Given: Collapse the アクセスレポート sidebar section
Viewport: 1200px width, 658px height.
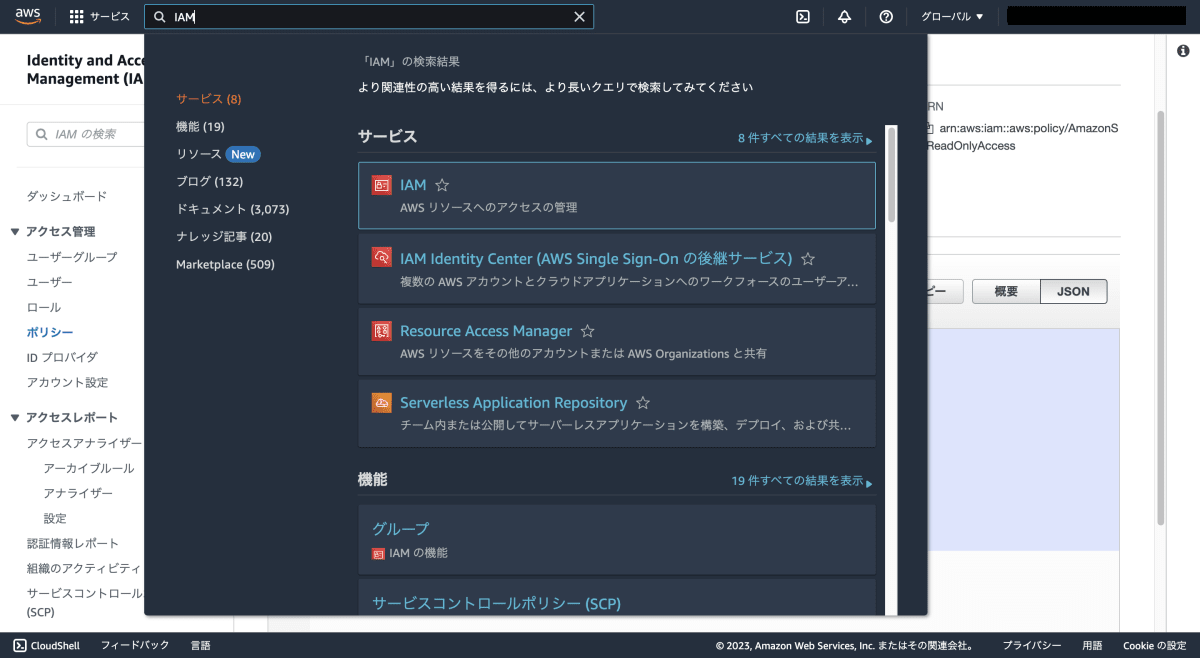Looking at the screenshot, I should [x=15, y=418].
